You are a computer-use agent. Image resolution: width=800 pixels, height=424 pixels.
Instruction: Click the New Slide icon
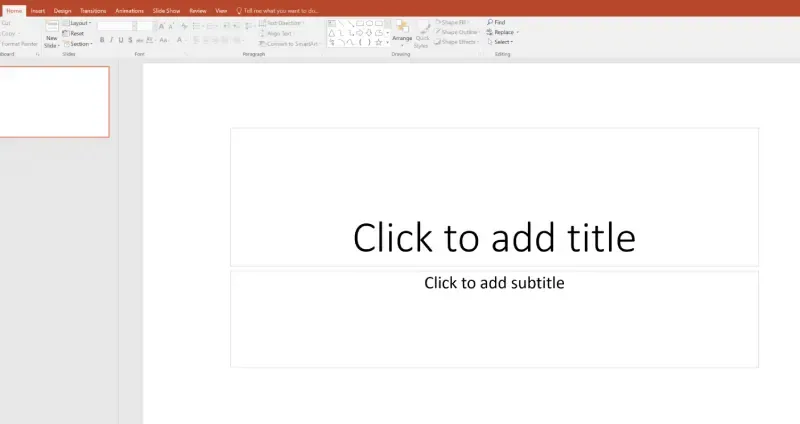click(52, 27)
